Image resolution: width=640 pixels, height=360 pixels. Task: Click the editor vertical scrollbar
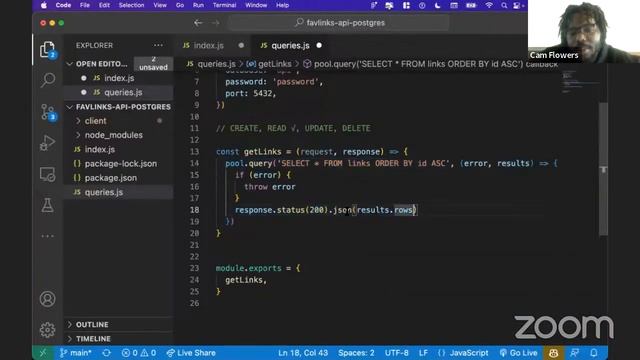pos(603,169)
